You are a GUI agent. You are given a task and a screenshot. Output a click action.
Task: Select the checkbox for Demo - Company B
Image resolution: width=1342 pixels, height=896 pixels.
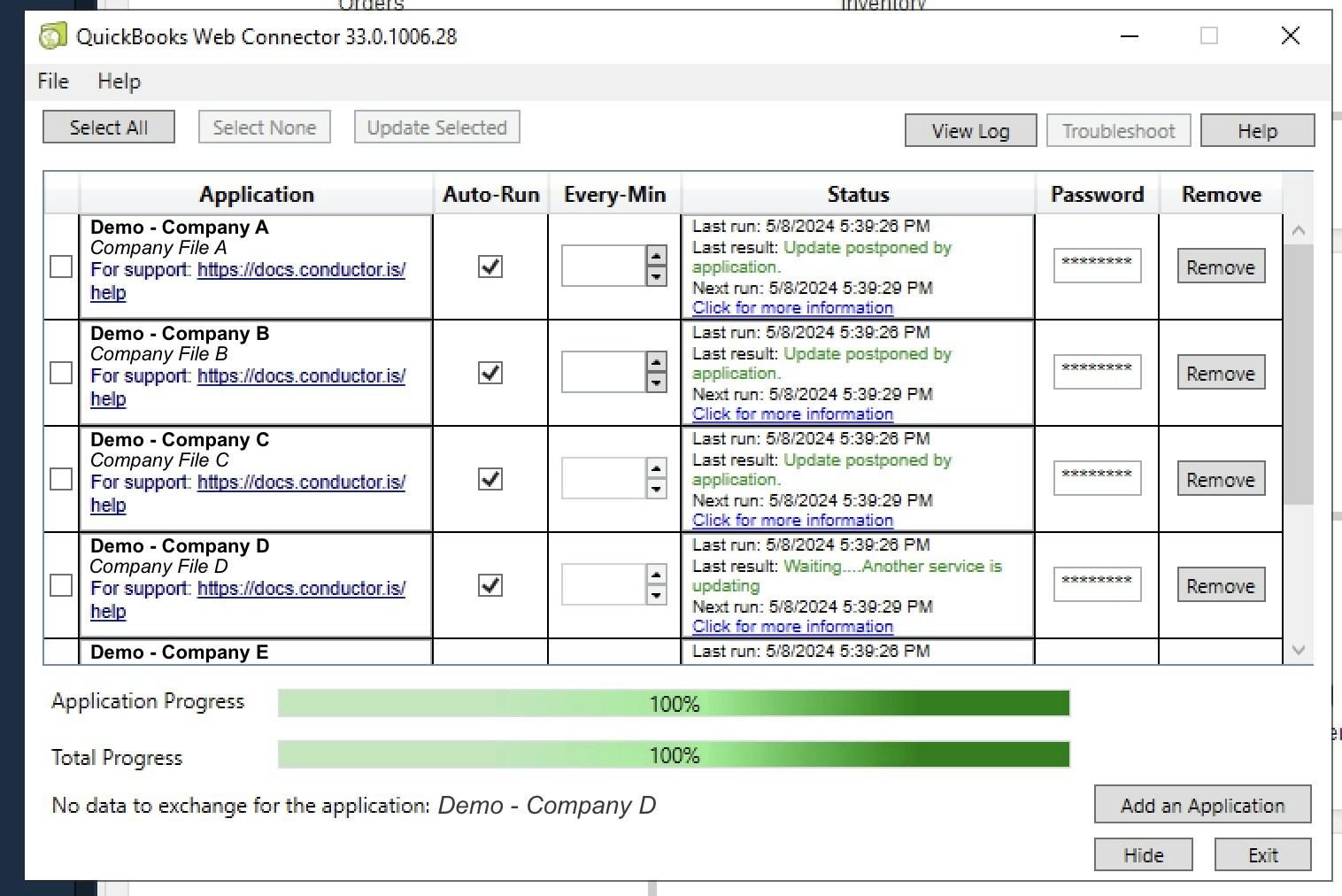pos(61,373)
